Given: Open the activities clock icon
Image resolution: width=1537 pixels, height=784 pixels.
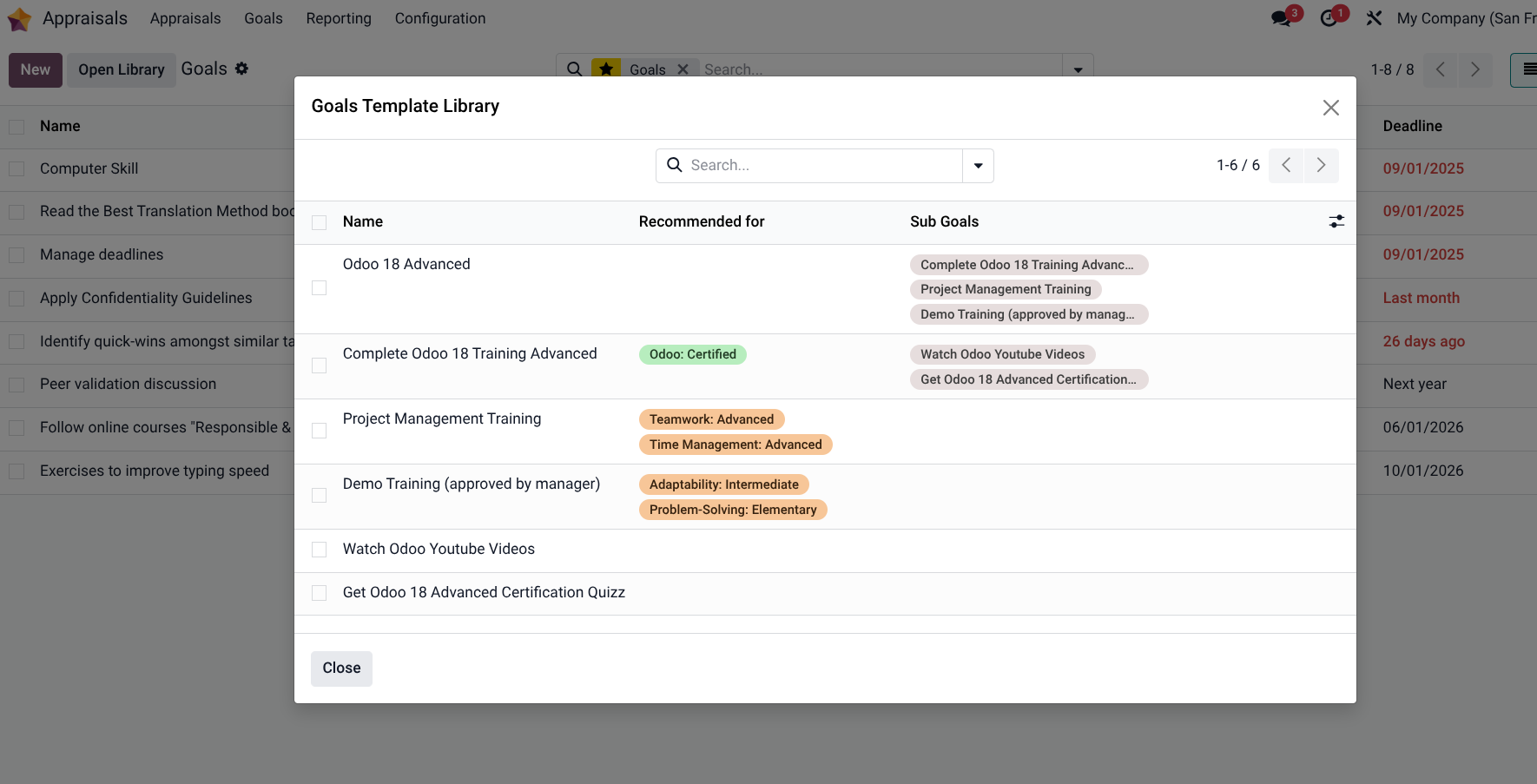Looking at the screenshot, I should (1330, 18).
